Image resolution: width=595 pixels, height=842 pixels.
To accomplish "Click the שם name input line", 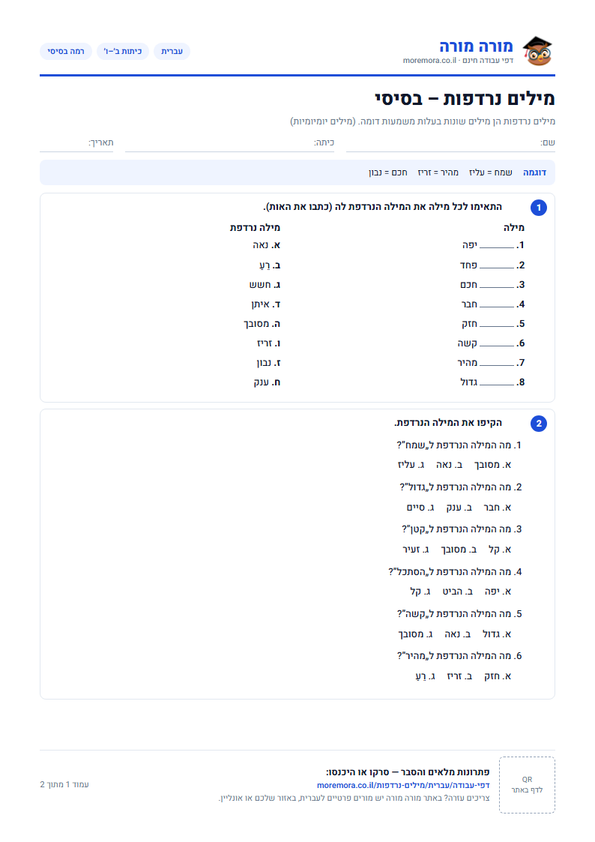I will (x=451, y=143).
